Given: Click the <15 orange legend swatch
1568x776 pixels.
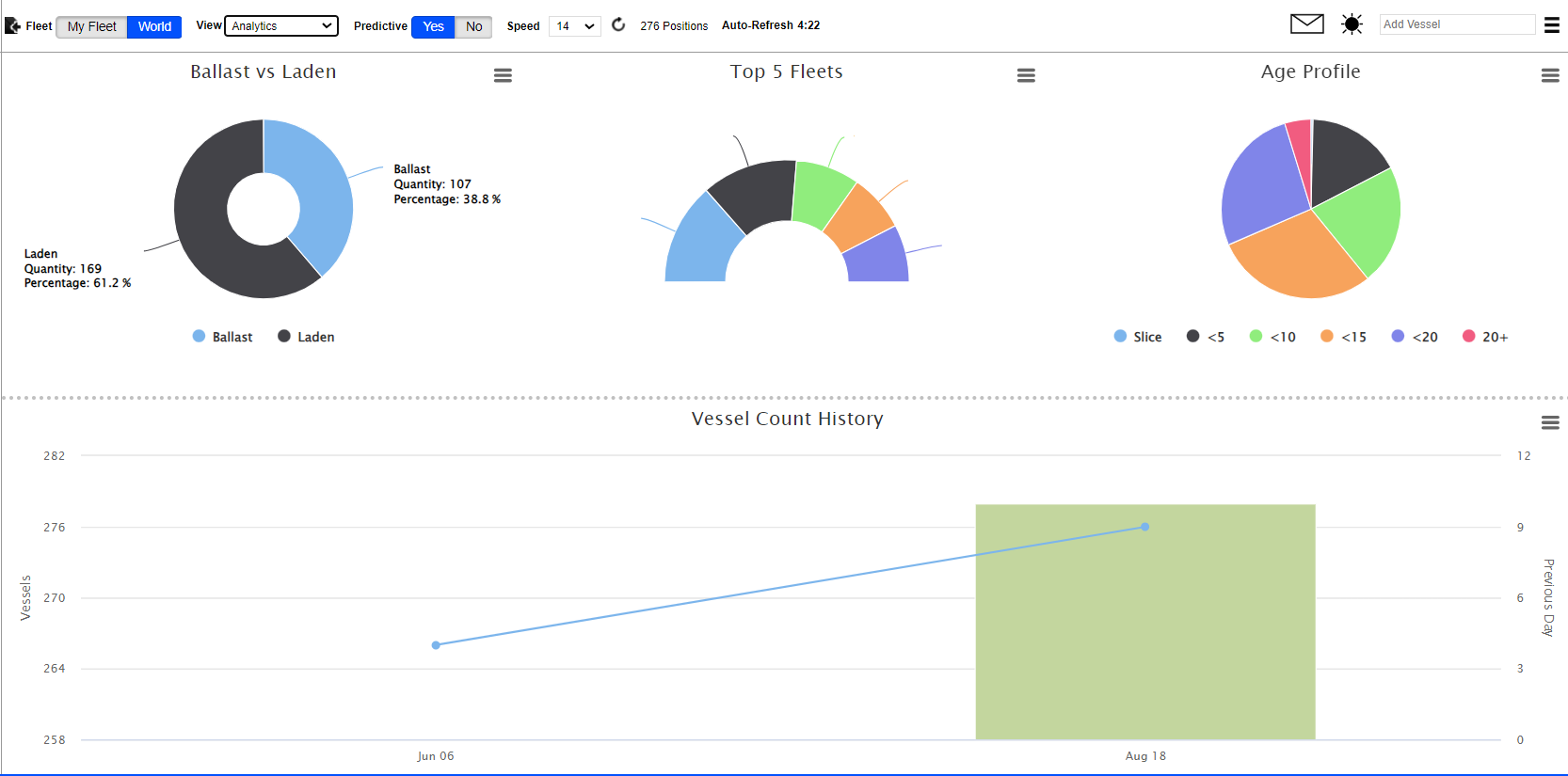Looking at the screenshot, I should pos(1327,337).
